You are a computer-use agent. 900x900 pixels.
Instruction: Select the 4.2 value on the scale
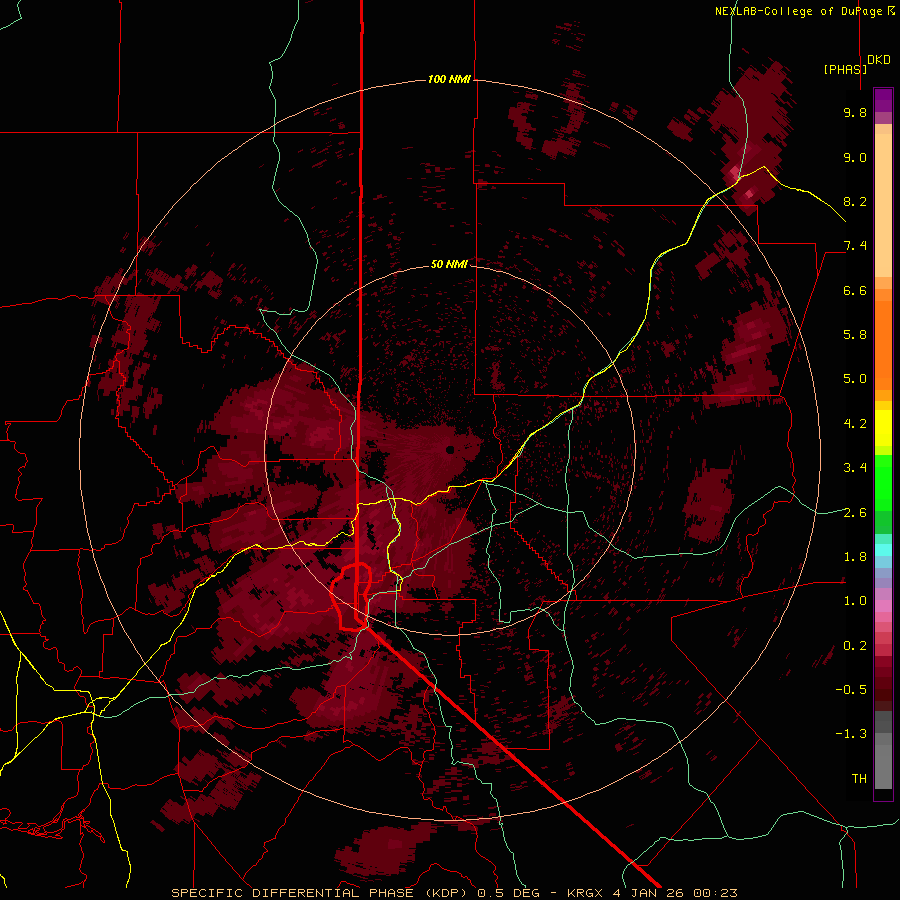(855, 424)
